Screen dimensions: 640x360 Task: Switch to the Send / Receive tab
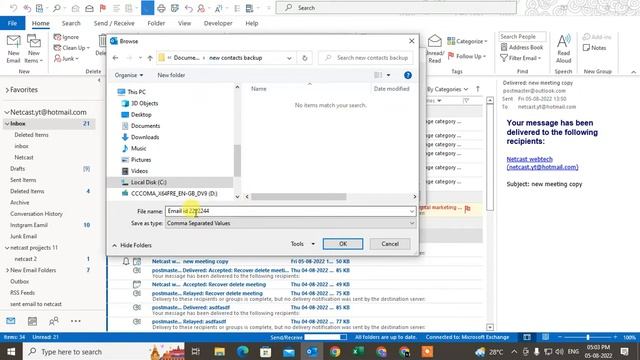114,23
